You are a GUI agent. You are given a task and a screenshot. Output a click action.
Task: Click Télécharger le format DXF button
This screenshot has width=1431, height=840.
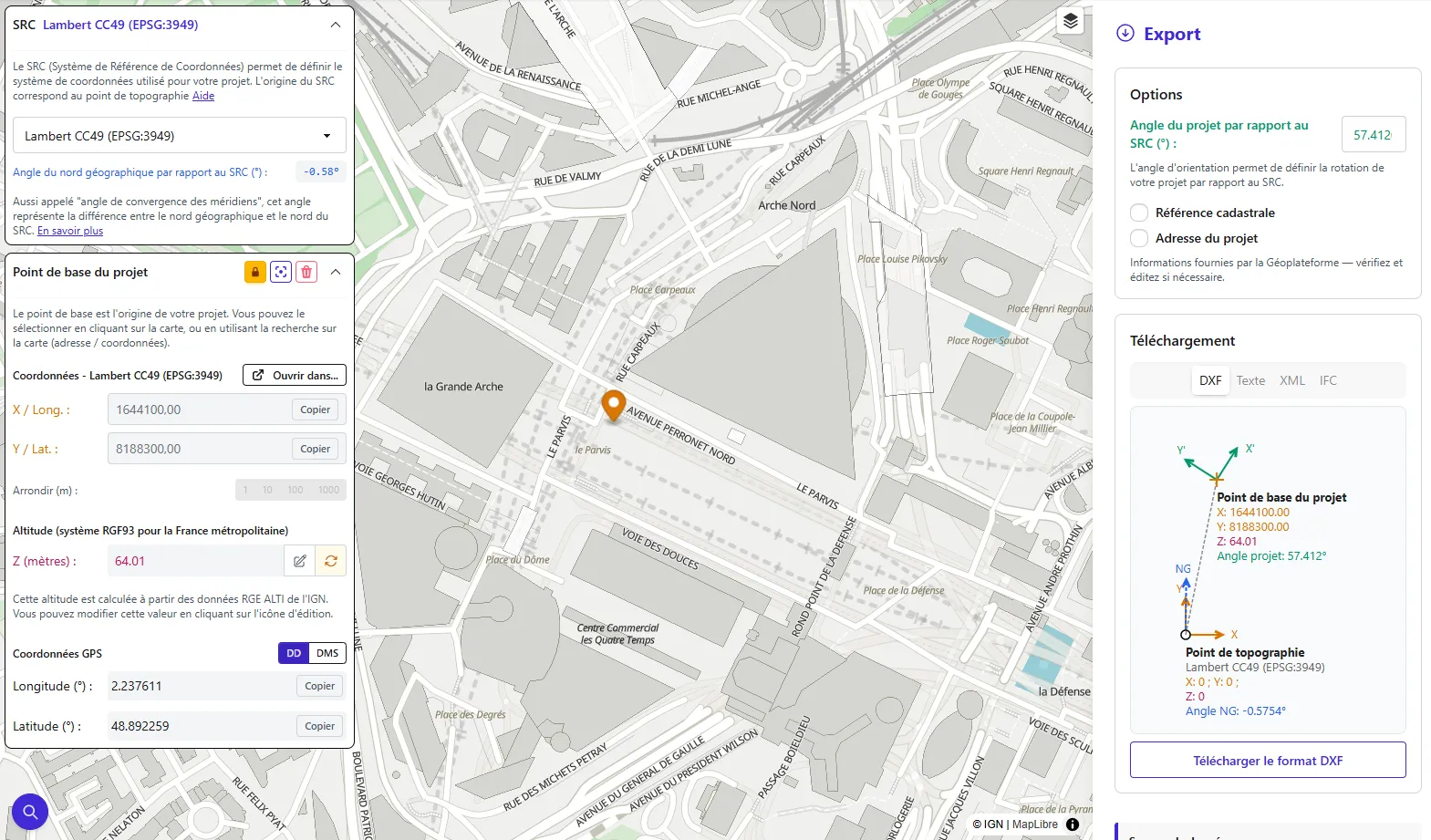coord(1268,761)
